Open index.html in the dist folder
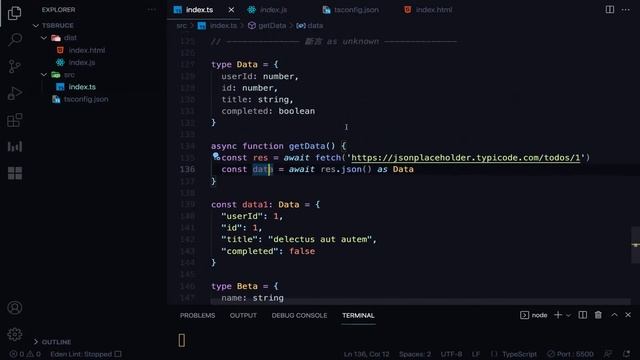The height and width of the screenshot is (360, 640). (x=87, y=50)
